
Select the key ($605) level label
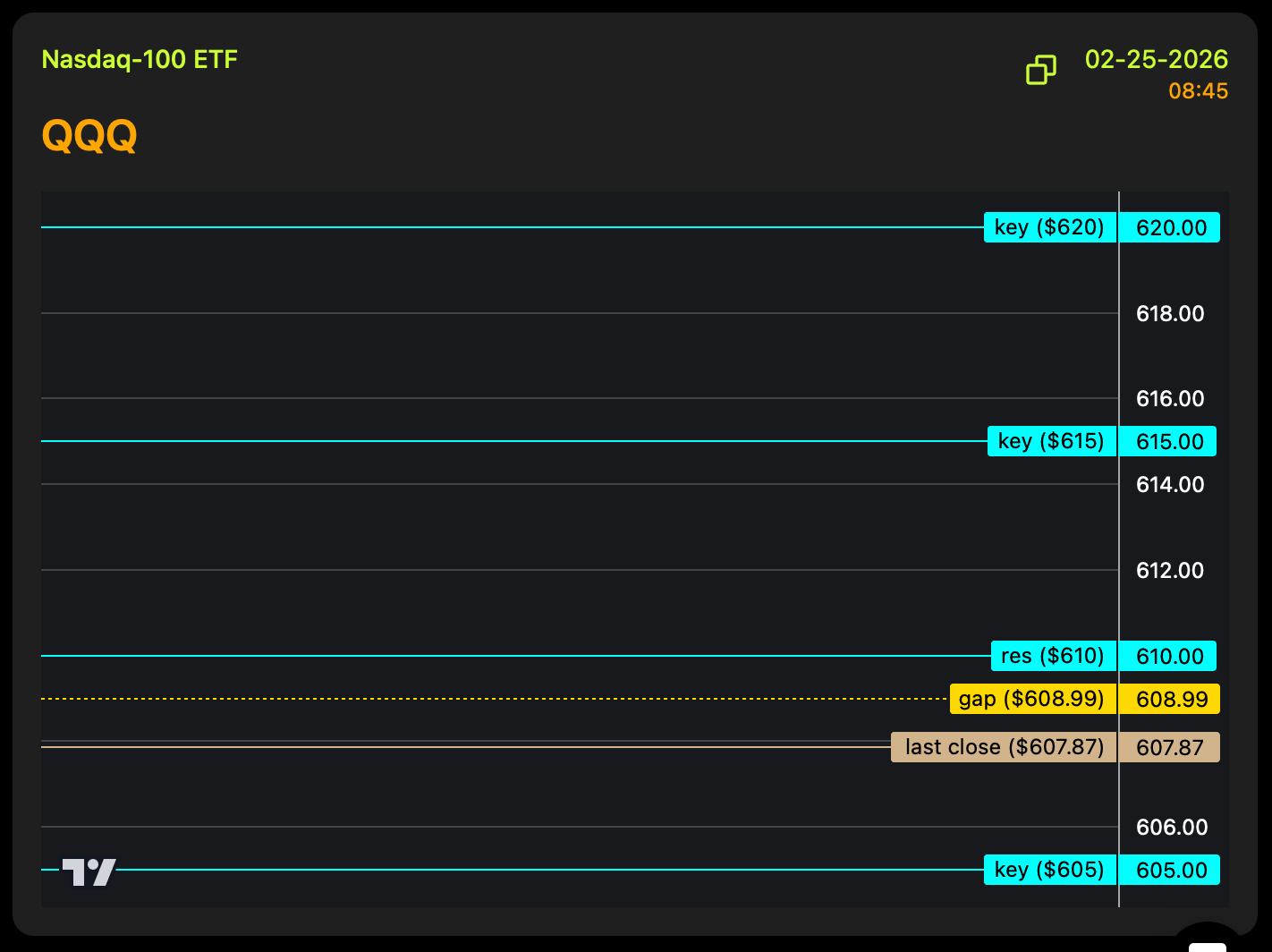click(1049, 870)
